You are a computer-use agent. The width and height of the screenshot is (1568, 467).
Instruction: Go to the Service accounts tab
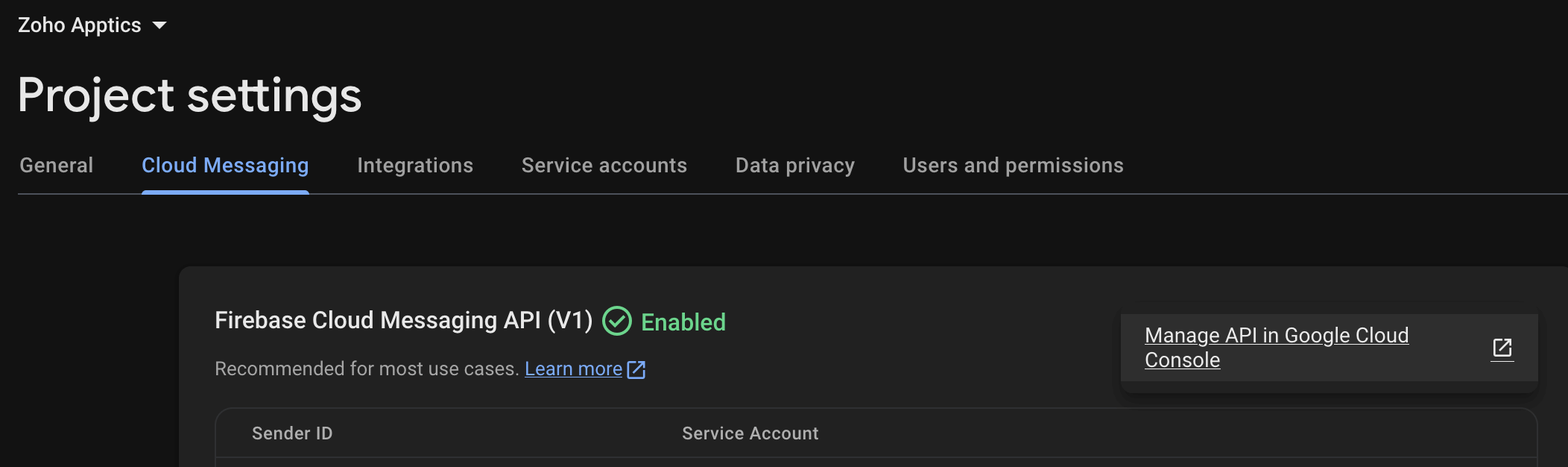pos(604,166)
